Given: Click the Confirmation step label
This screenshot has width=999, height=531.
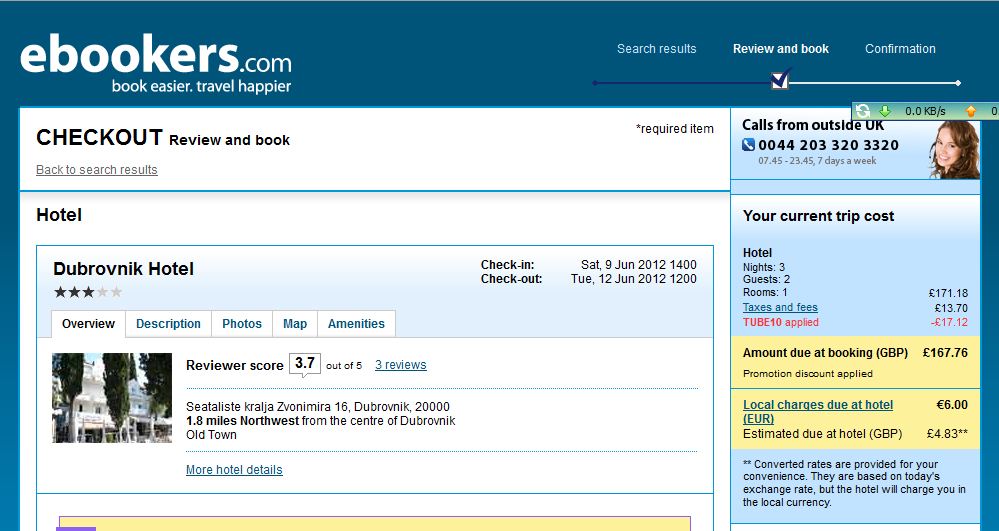Looking at the screenshot, I should [900, 48].
